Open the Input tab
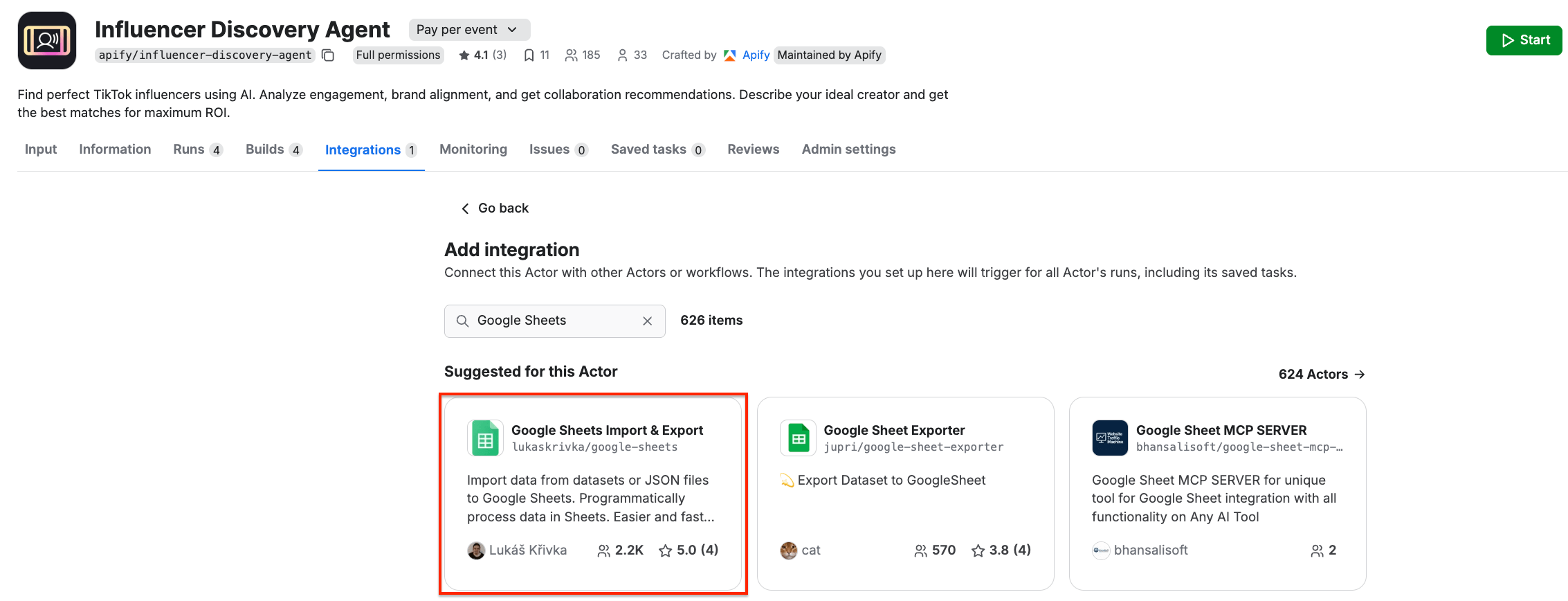Viewport: 1568px width, 601px height. [x=41, y=150]
